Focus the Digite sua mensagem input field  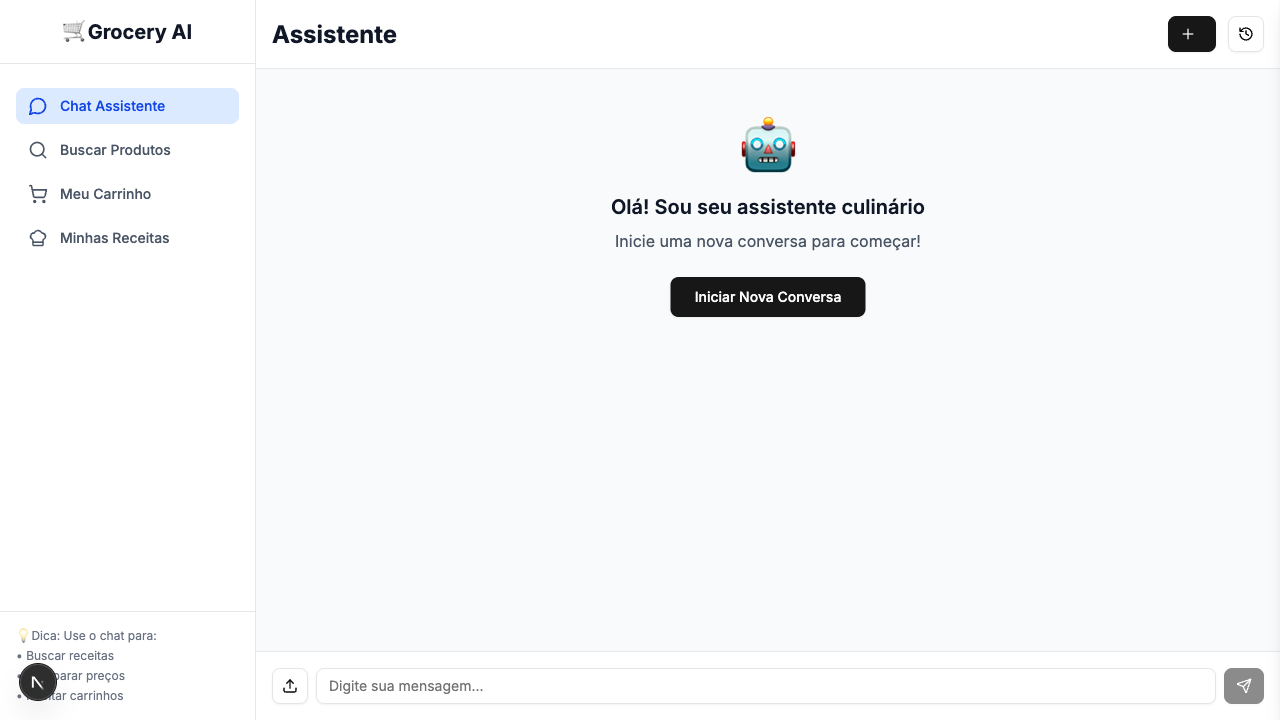[x=765, y=686]
